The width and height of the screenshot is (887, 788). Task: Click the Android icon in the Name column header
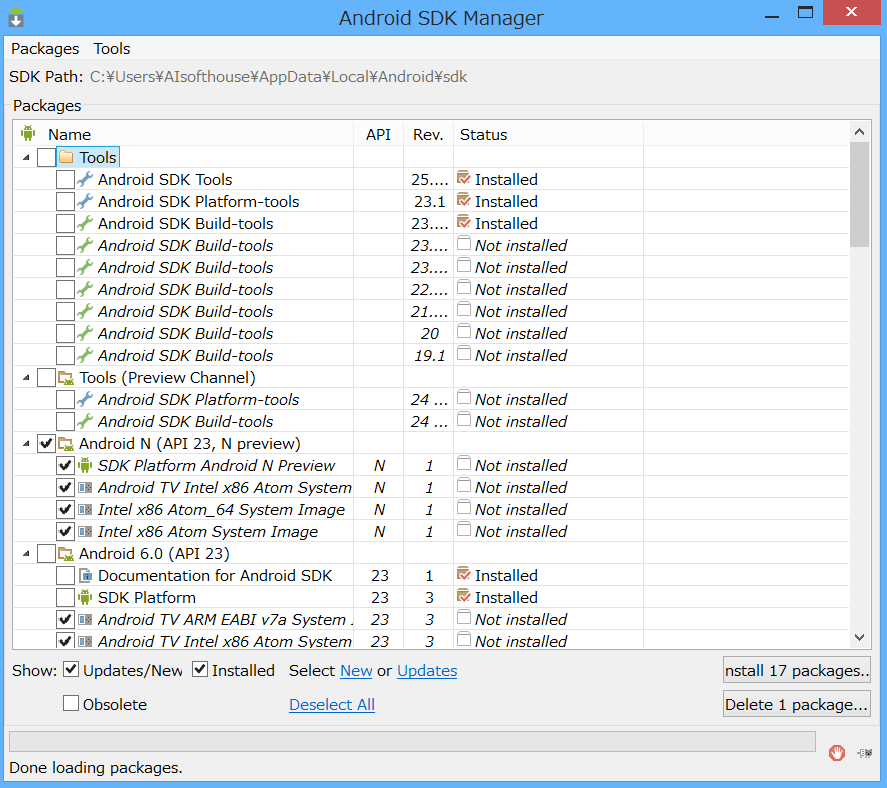28,134
